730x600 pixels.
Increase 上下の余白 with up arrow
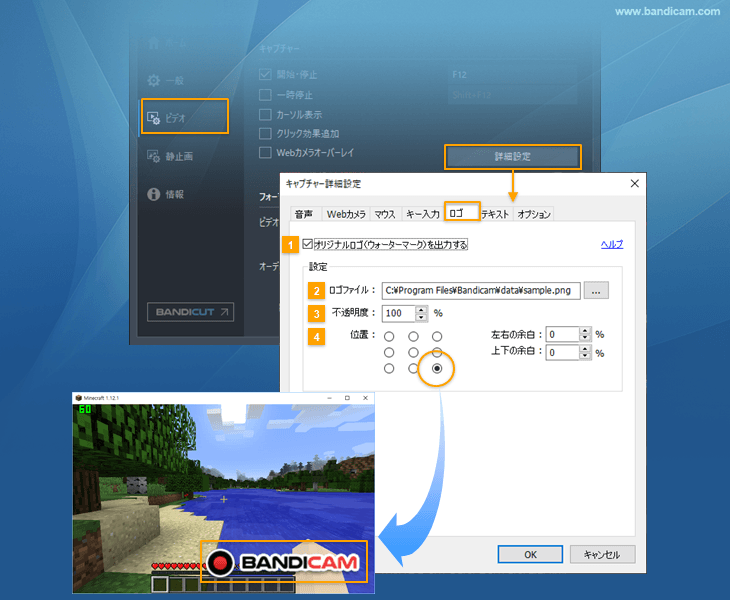click(585, 349)
